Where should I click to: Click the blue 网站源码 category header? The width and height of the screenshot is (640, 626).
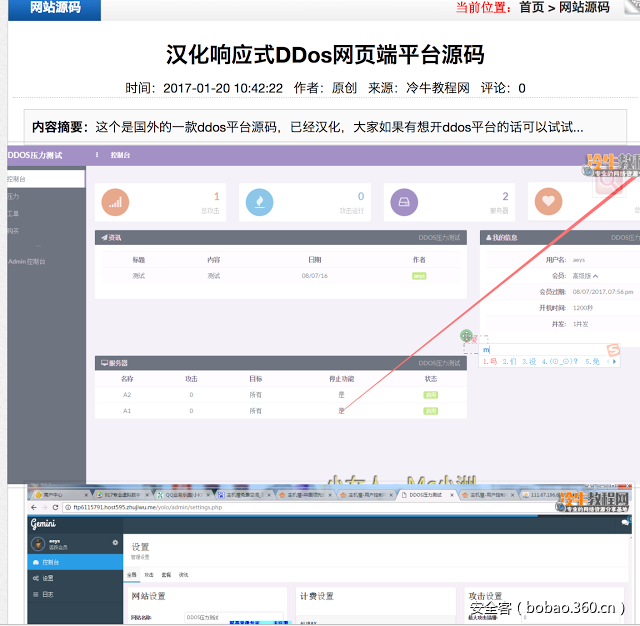(55, 8)
